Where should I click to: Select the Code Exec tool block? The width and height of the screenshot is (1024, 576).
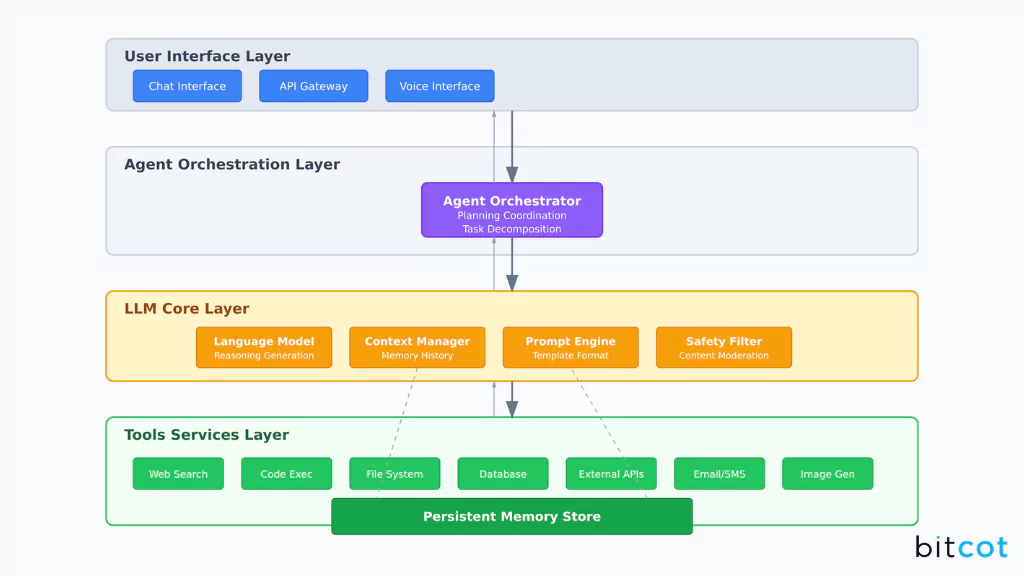pos(286,473)
